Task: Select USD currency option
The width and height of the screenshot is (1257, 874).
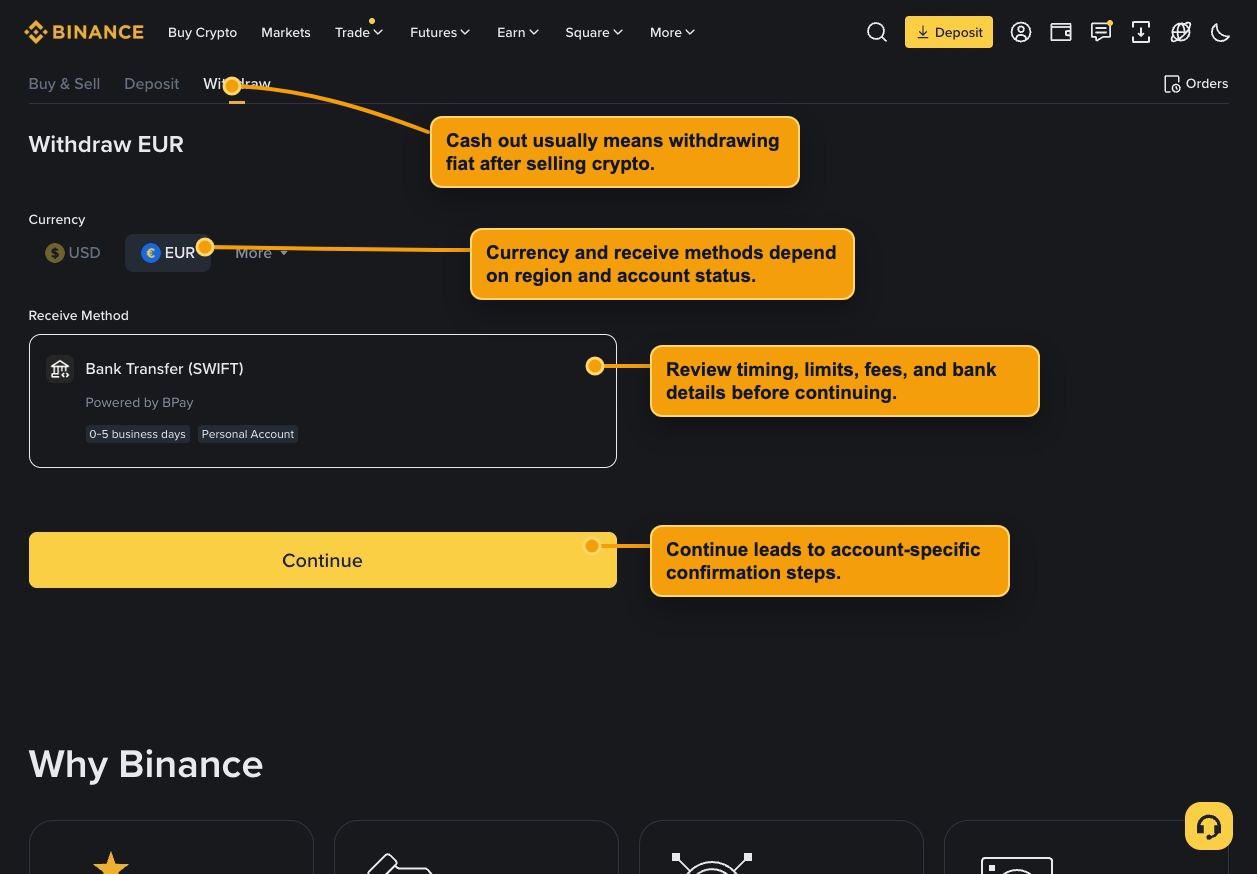Action: [x=73, y=253]
